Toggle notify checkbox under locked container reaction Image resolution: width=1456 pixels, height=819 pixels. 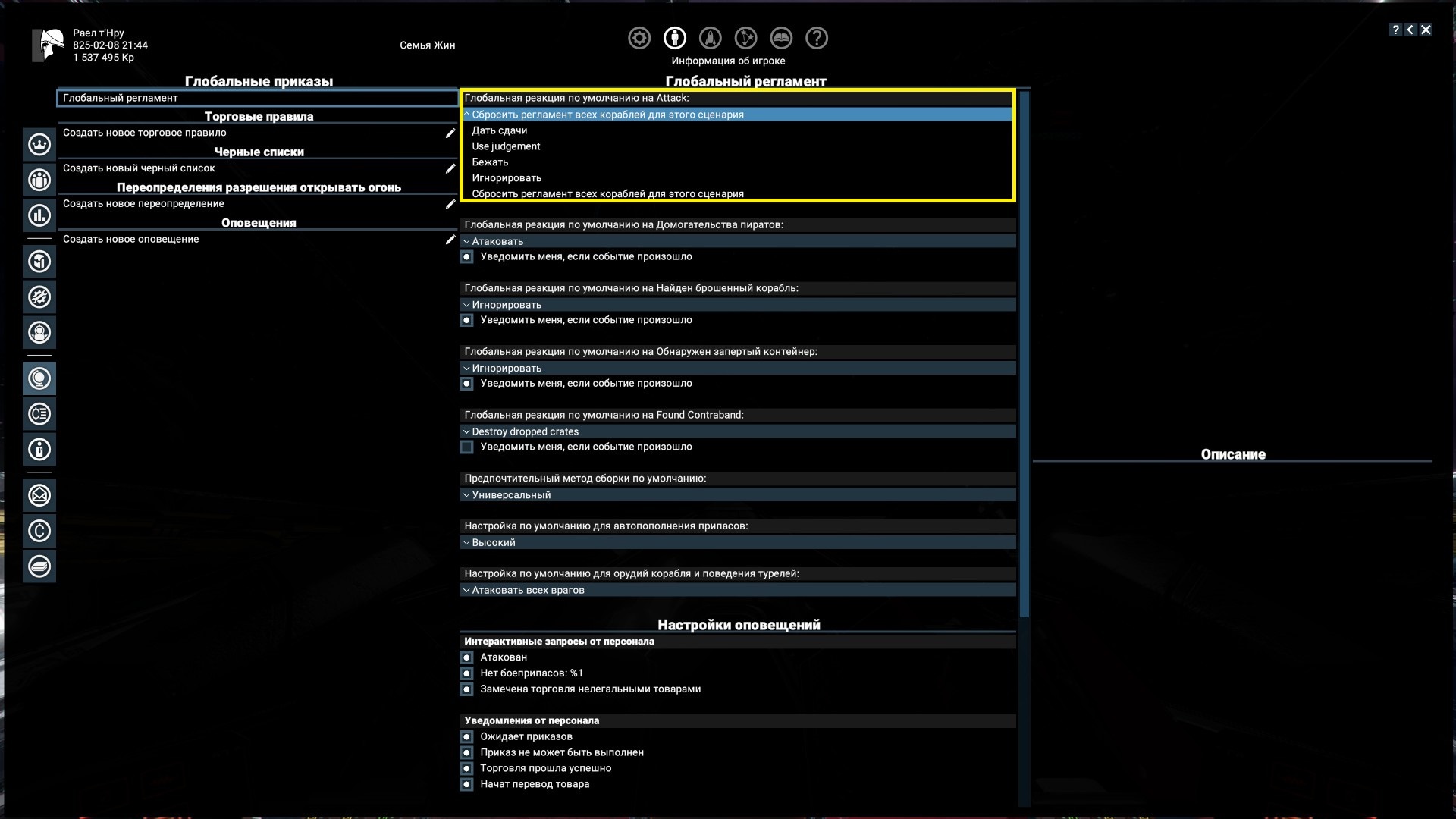click(x=467, y=384)
